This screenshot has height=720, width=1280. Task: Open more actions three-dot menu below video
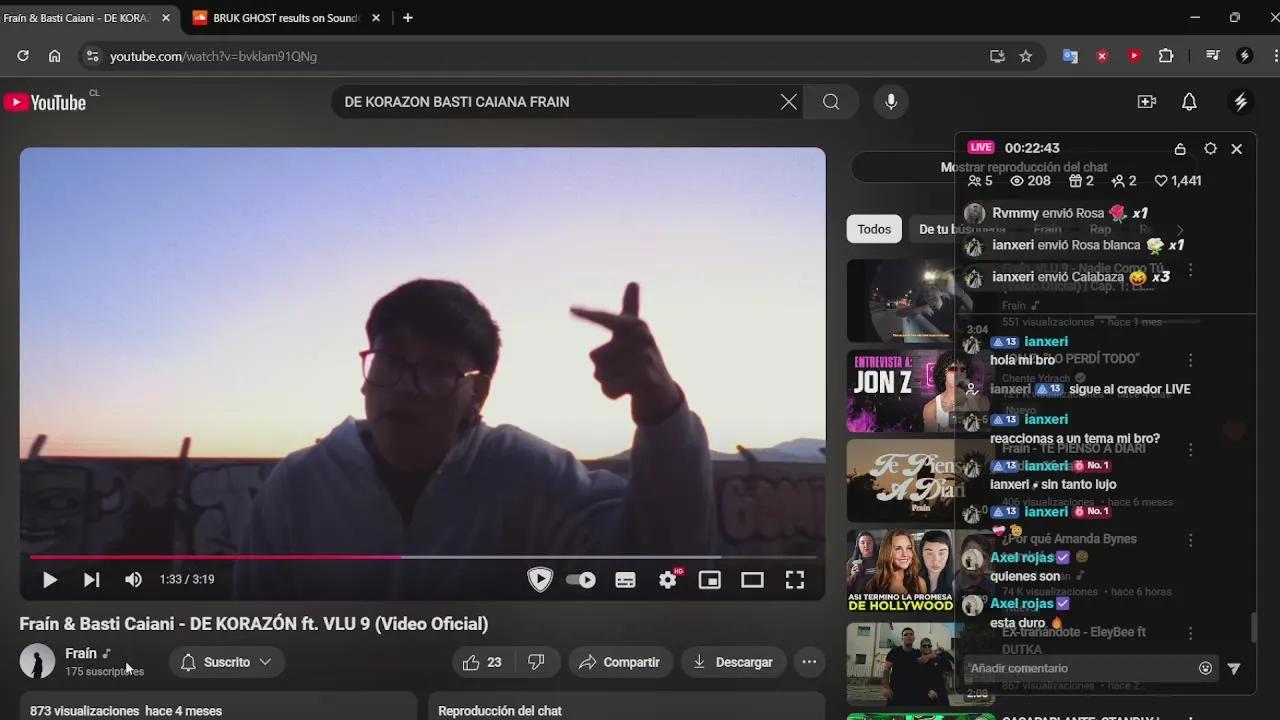click(809, 662)
